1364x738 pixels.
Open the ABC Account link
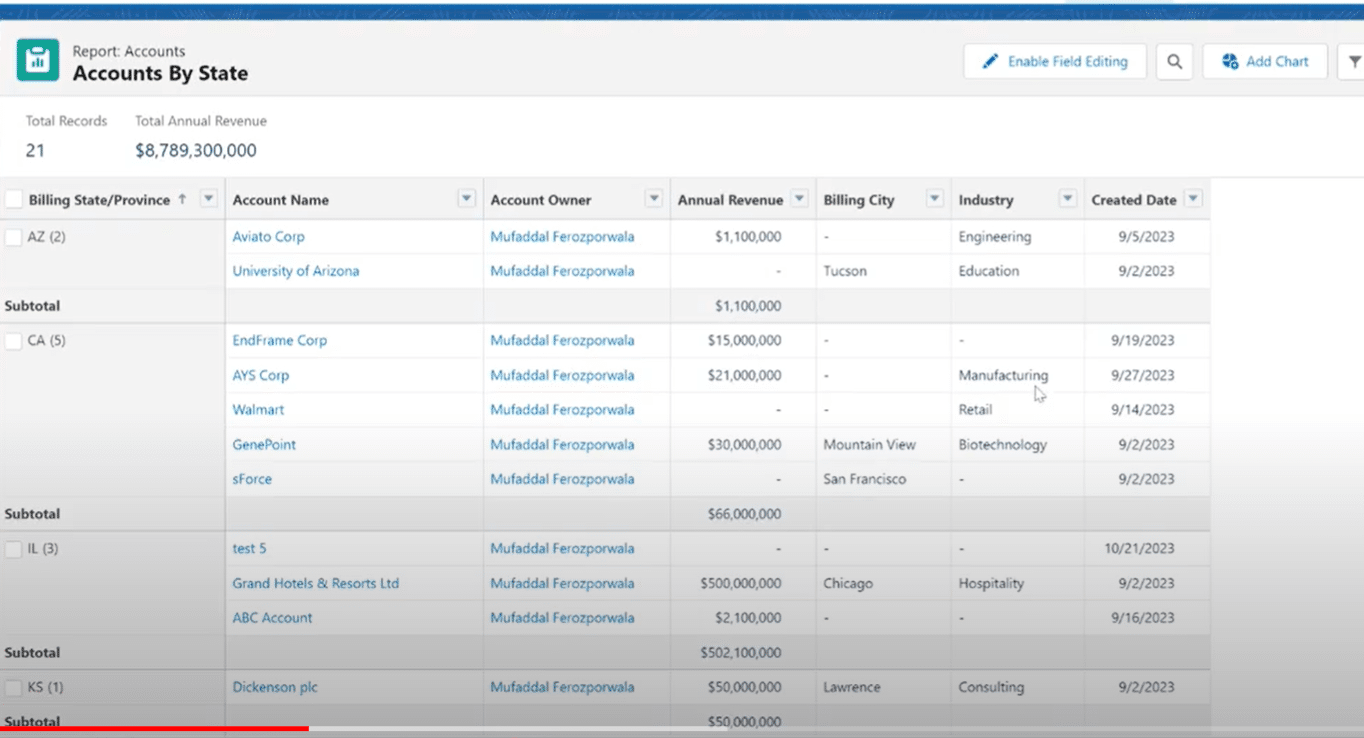(x=272, y=617)
